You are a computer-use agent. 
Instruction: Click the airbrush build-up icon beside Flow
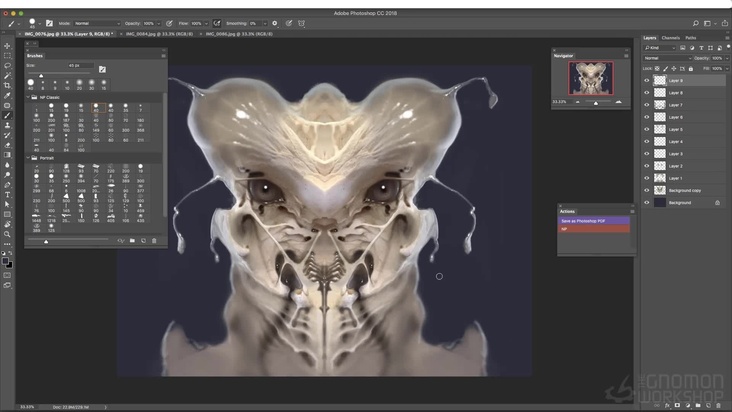pyautogui.click(x=217, y=22)
